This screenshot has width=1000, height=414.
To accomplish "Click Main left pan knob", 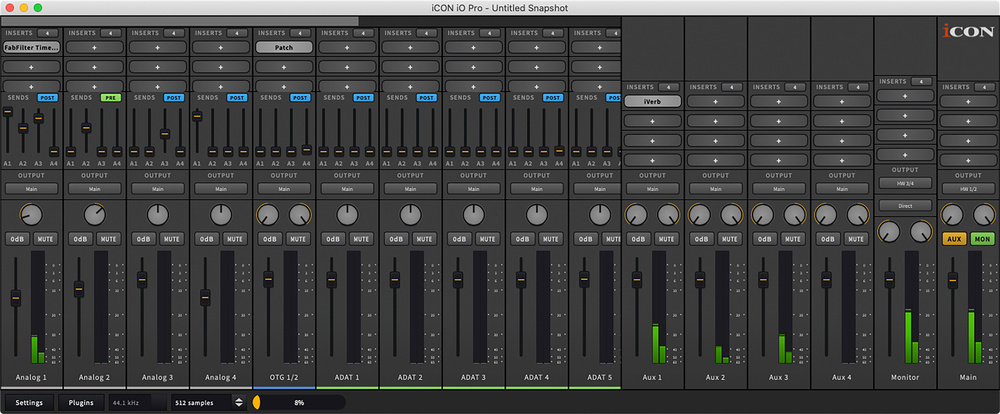I will click(952, 215).
